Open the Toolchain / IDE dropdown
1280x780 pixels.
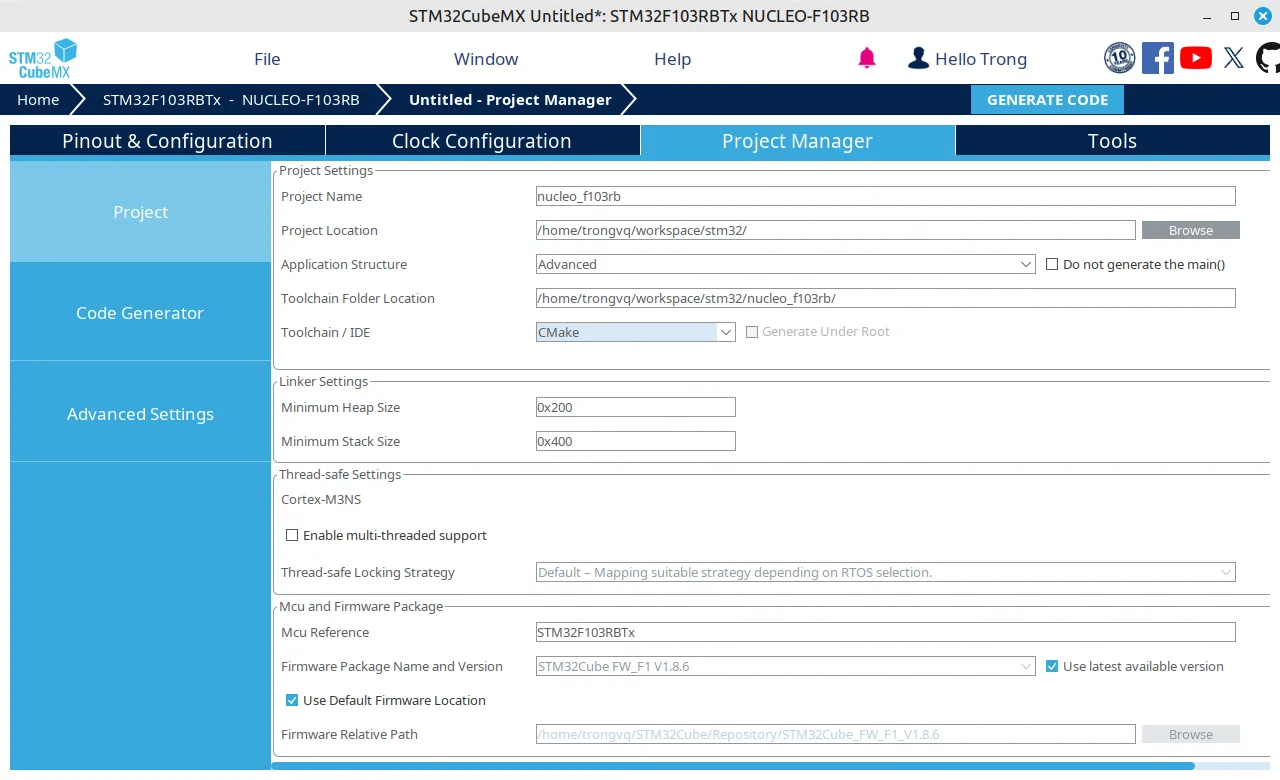636,332
